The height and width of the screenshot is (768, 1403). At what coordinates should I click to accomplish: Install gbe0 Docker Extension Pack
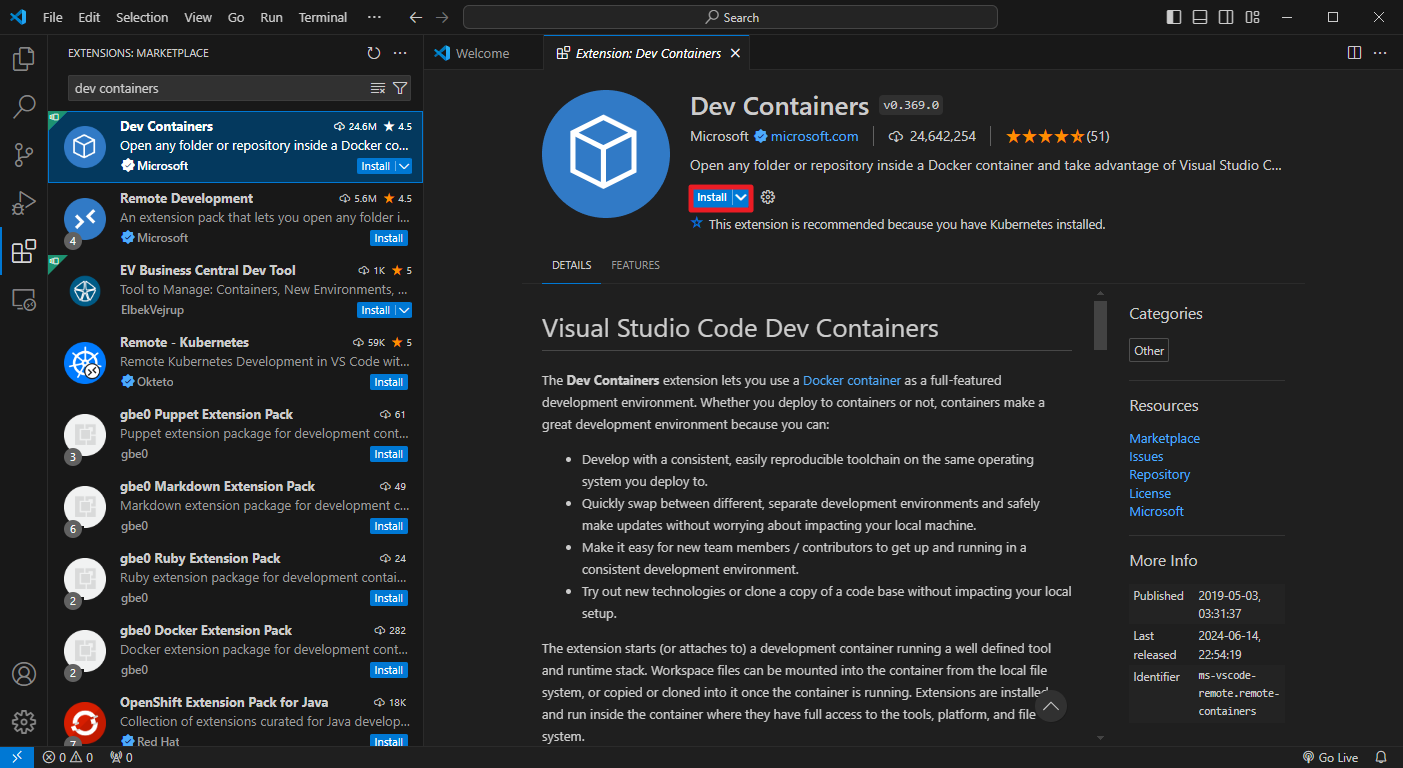coord(389,670)
